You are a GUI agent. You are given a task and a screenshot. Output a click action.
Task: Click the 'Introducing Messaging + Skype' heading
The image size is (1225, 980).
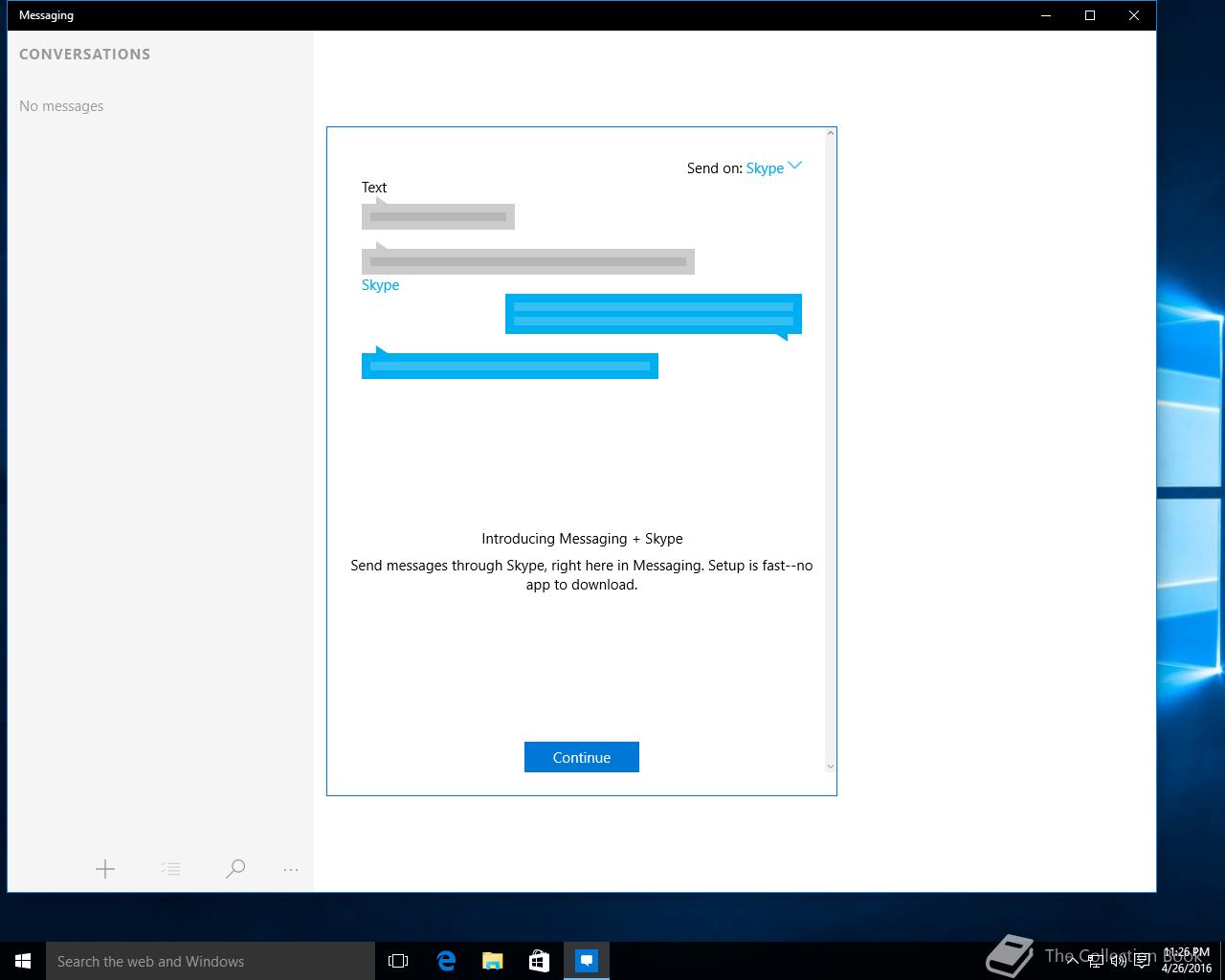pos(582,539)
